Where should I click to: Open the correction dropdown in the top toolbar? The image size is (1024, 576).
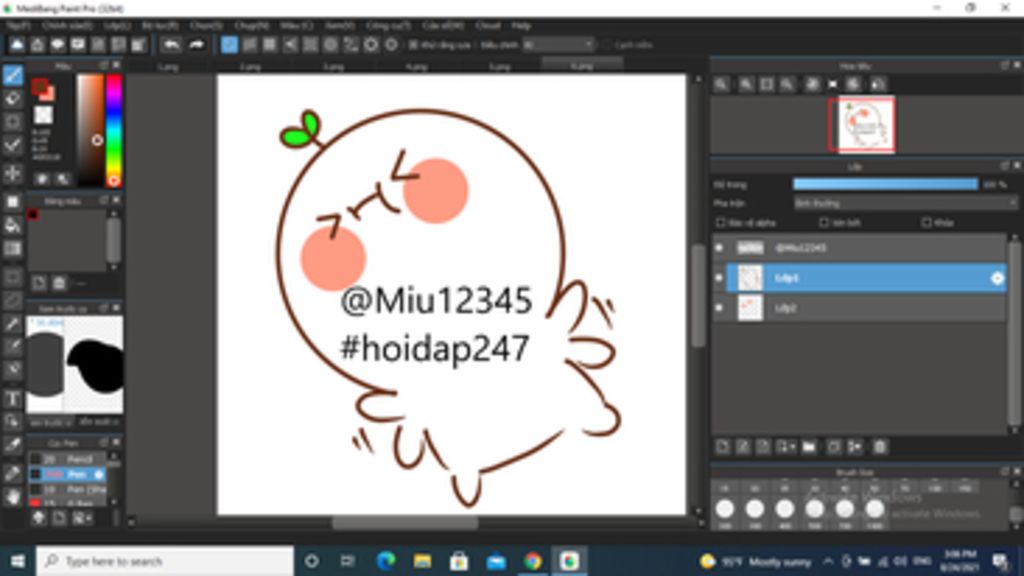click(x=558, y=45)
